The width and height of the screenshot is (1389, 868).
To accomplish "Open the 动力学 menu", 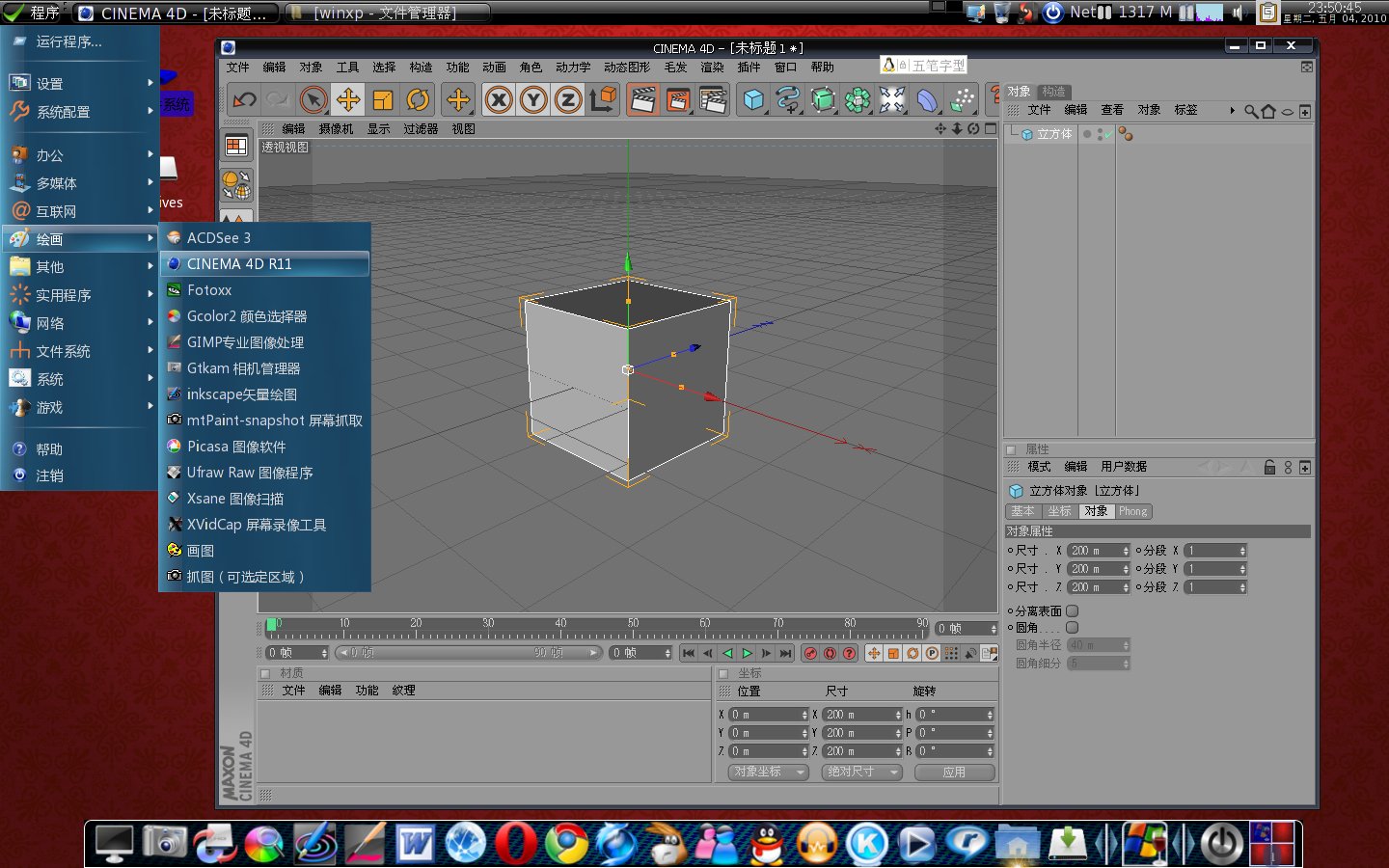I will [573, 68].
